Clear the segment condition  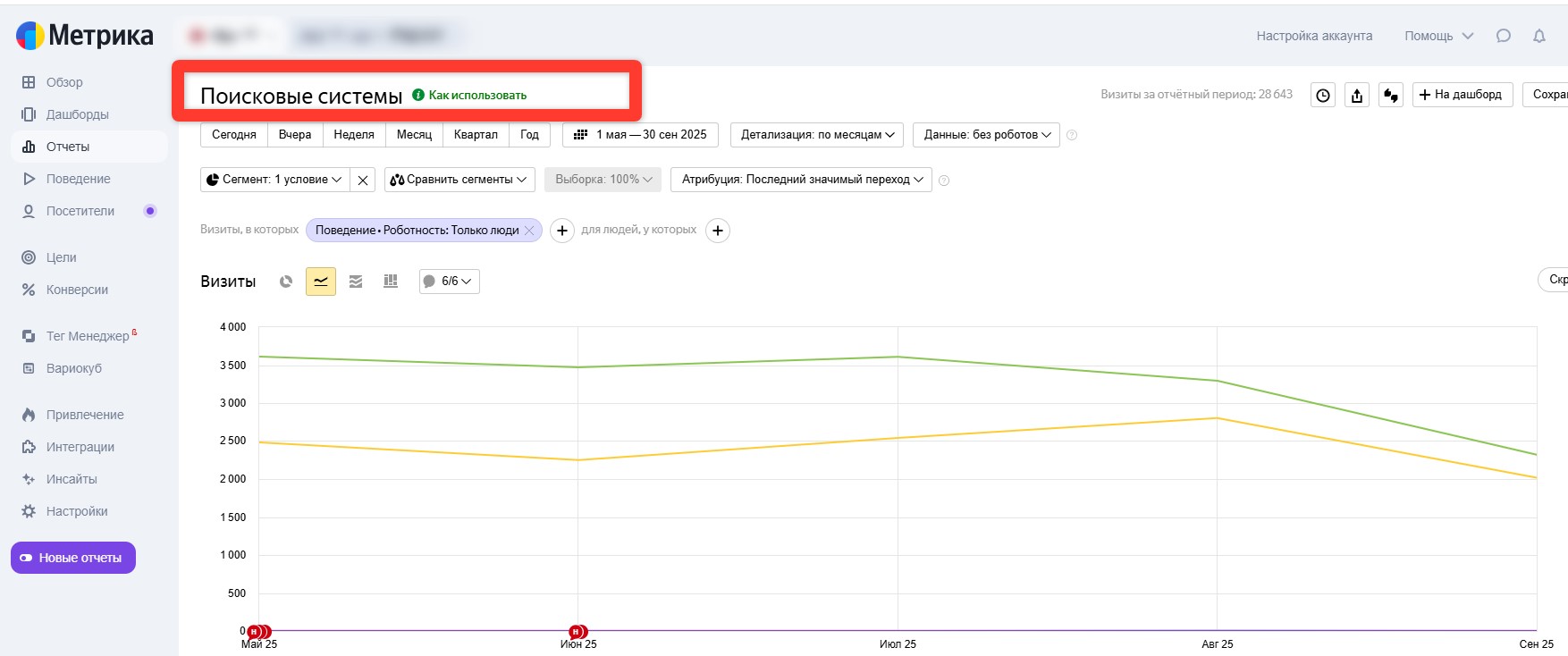(x=363, y=180)
